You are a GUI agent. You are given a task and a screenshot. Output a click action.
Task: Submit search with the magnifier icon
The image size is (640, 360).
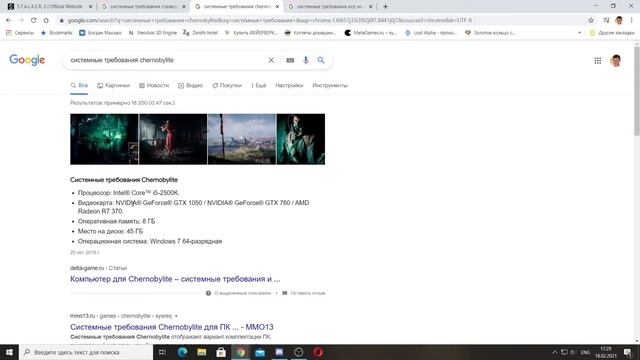[321, 60]
